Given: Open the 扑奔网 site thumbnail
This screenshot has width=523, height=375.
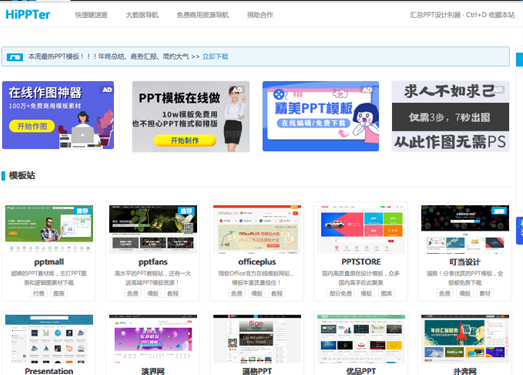Looking at the screenshot, I should pos(465,339).
